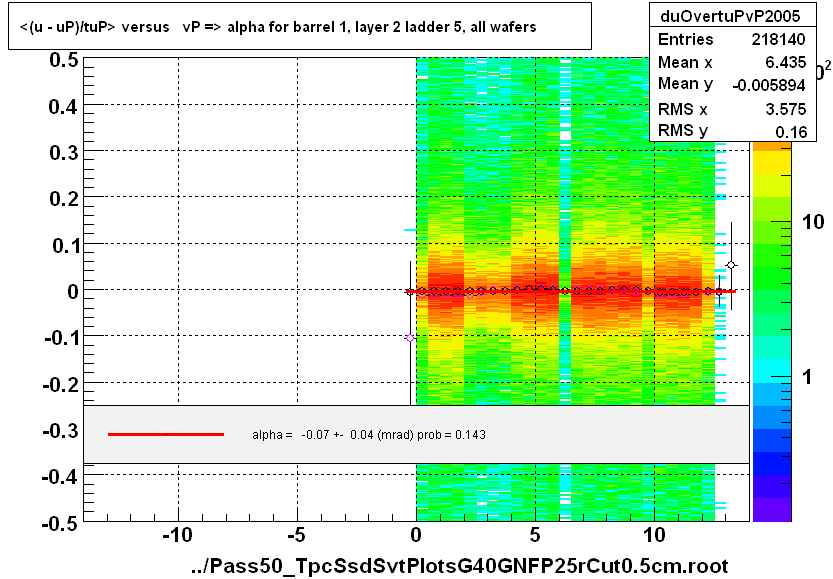833x579 pixels.
Task: Click x-axis label 5
Action: click(x=535, y=535)
